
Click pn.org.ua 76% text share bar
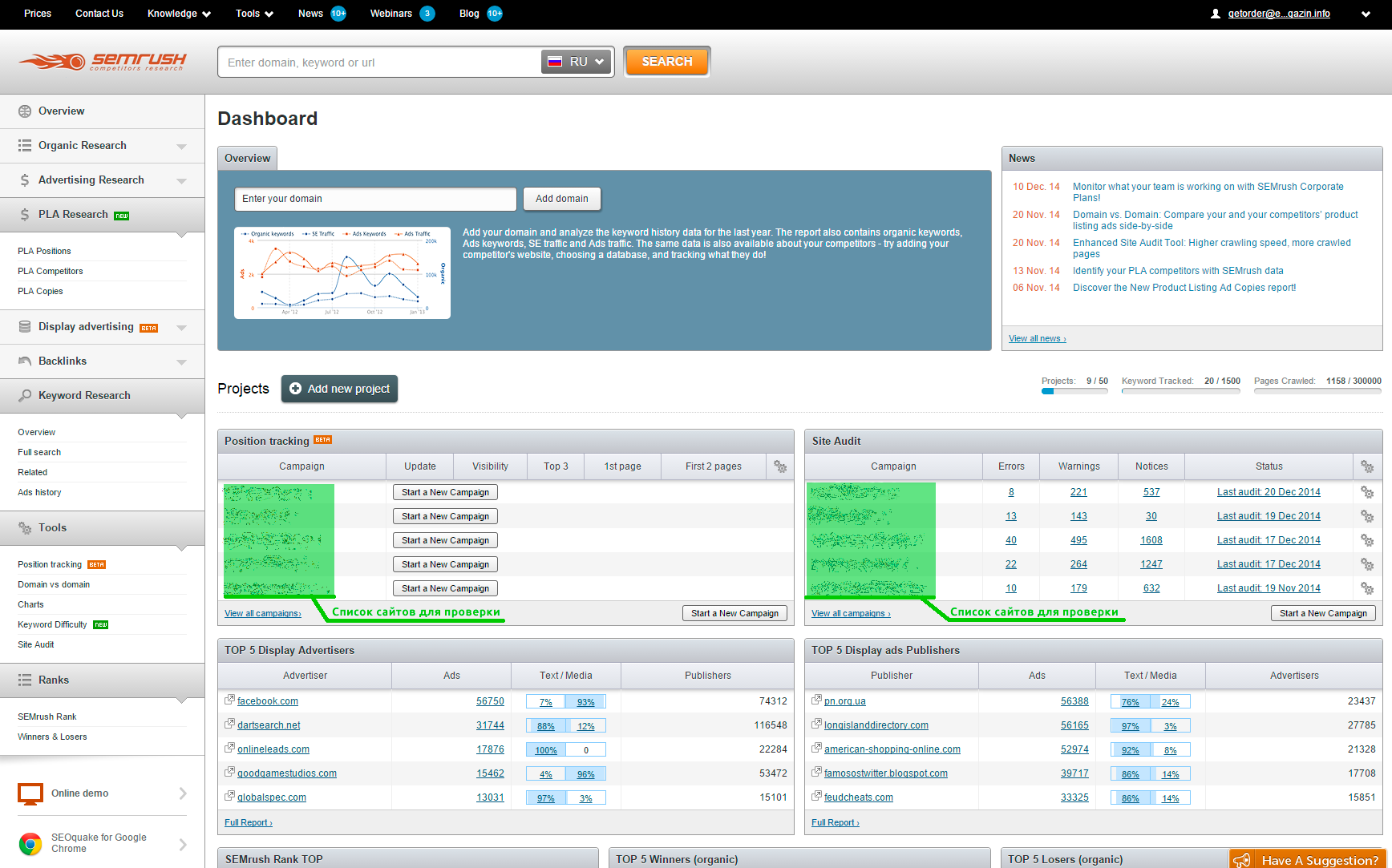coord(1131,702)
